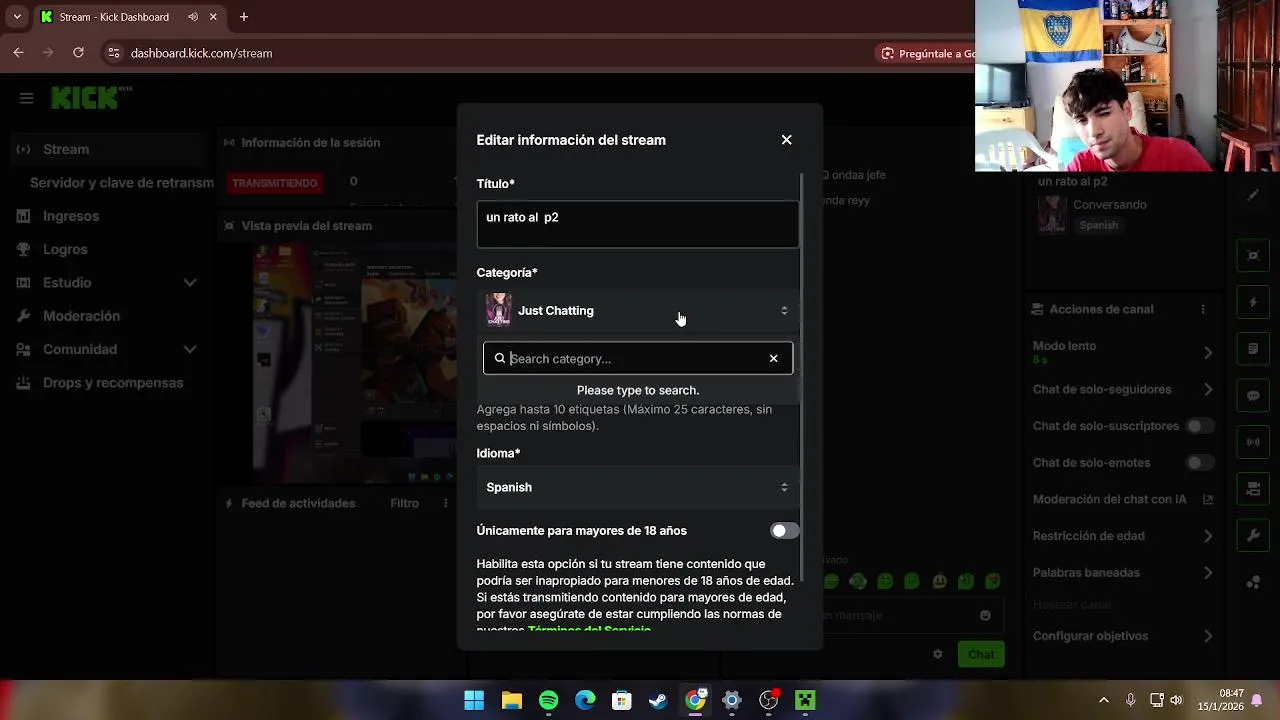Select Stream in the left sidebar
Viewport: 1280px width, 720px height.
(x=107, y=149)
